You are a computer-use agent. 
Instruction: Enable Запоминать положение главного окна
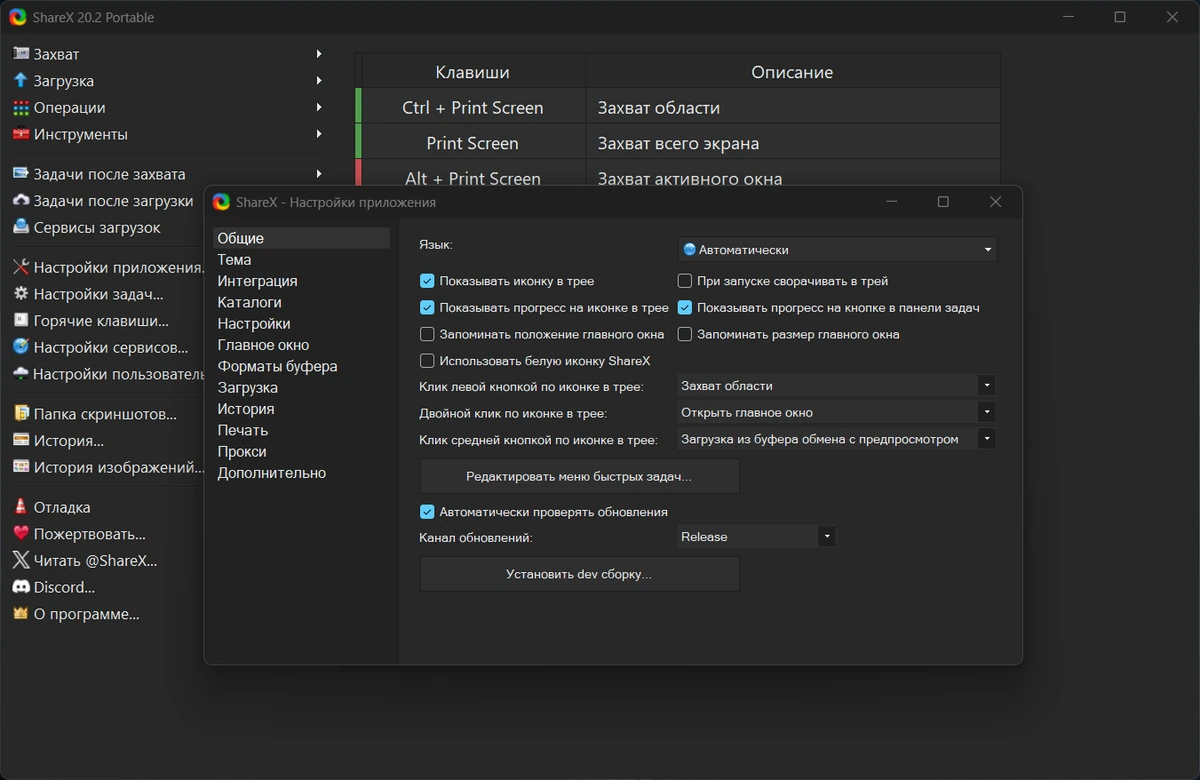pyautogui.click(x=427, y=334)
